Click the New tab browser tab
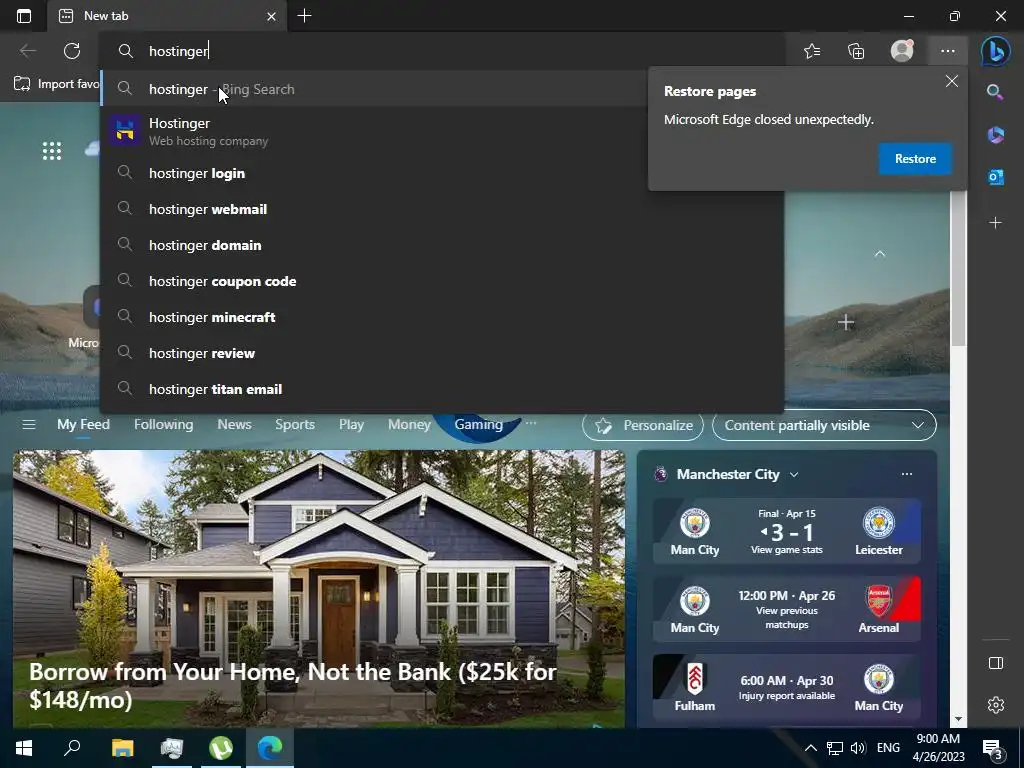1024x768 pixels. click(x=166, y=16)
